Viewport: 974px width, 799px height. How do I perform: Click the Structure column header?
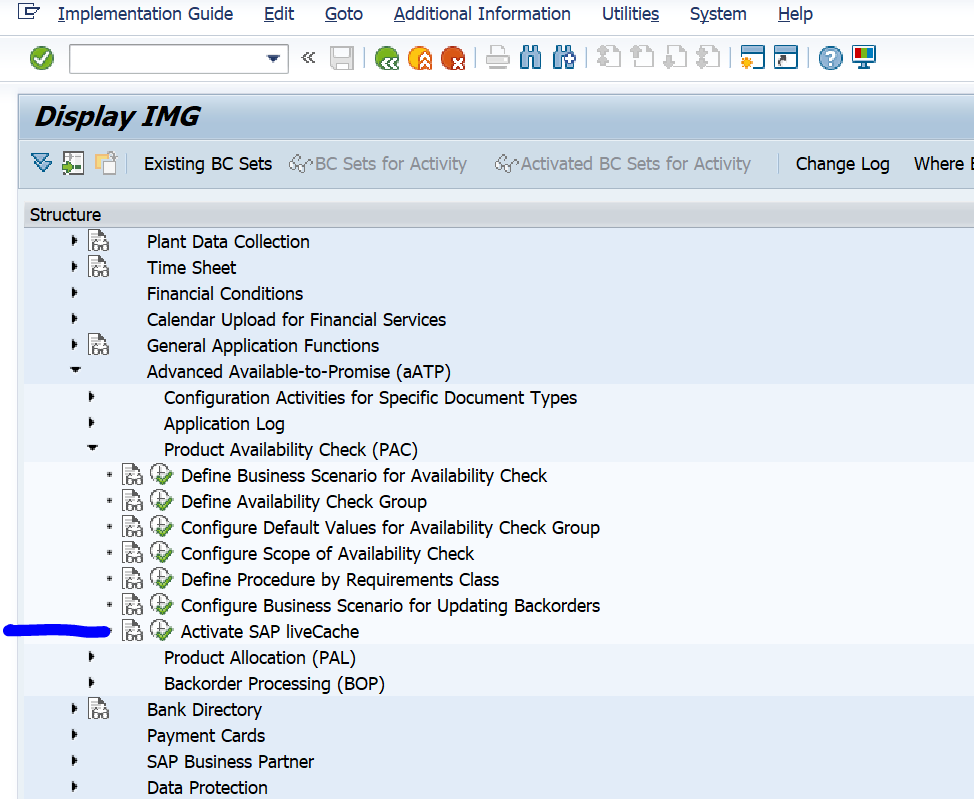click(x=498, y=214)
